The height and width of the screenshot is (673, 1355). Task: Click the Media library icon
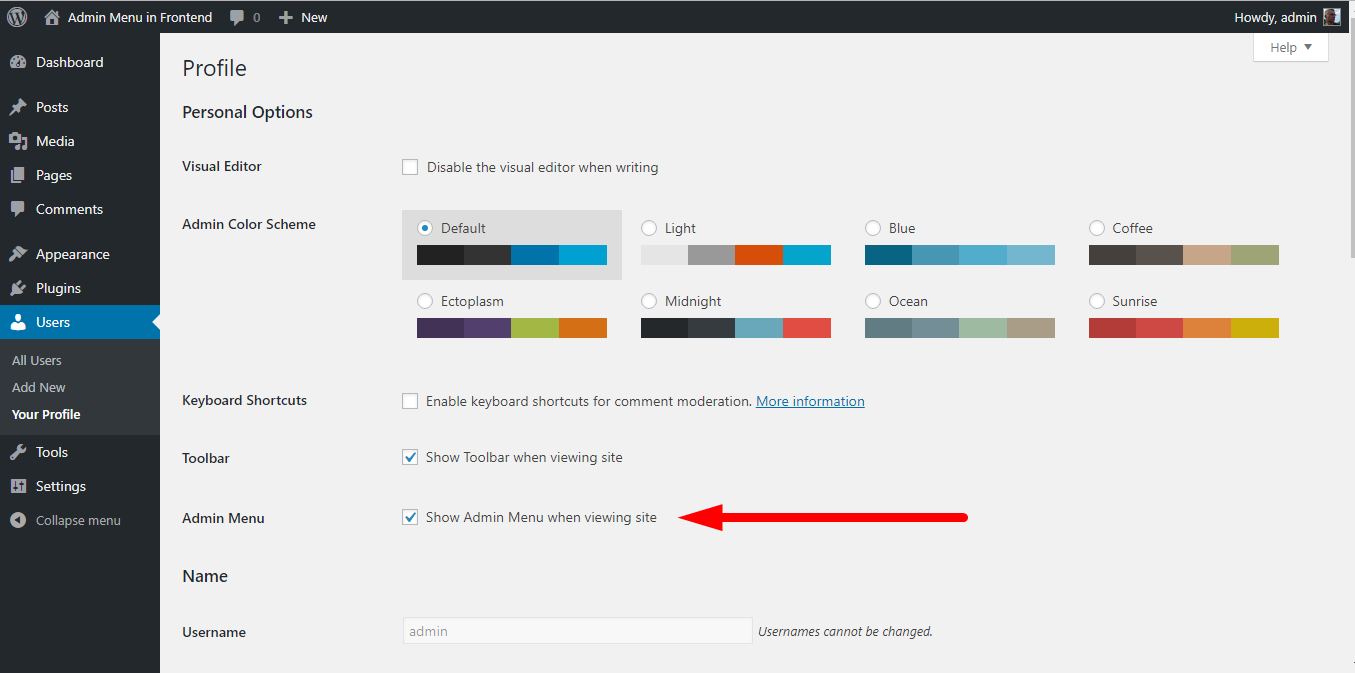[x=18, y=141]
